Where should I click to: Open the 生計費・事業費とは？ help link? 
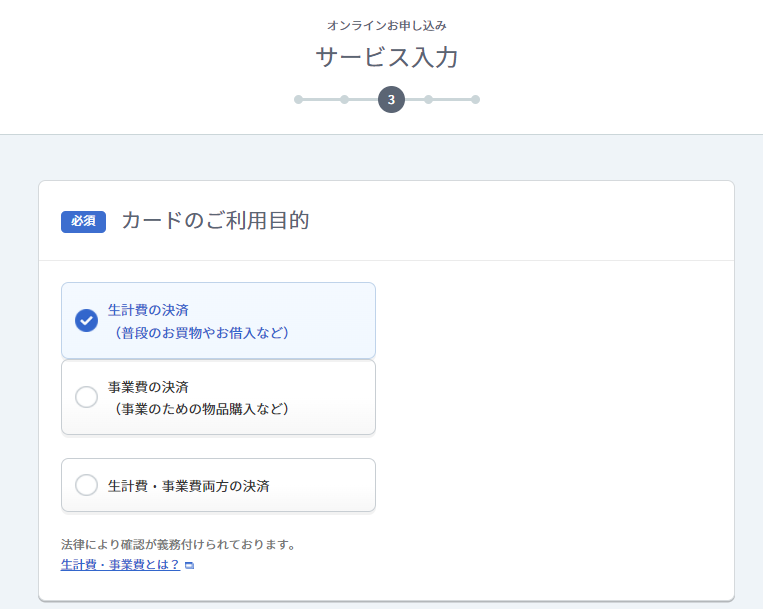[120, 565]
